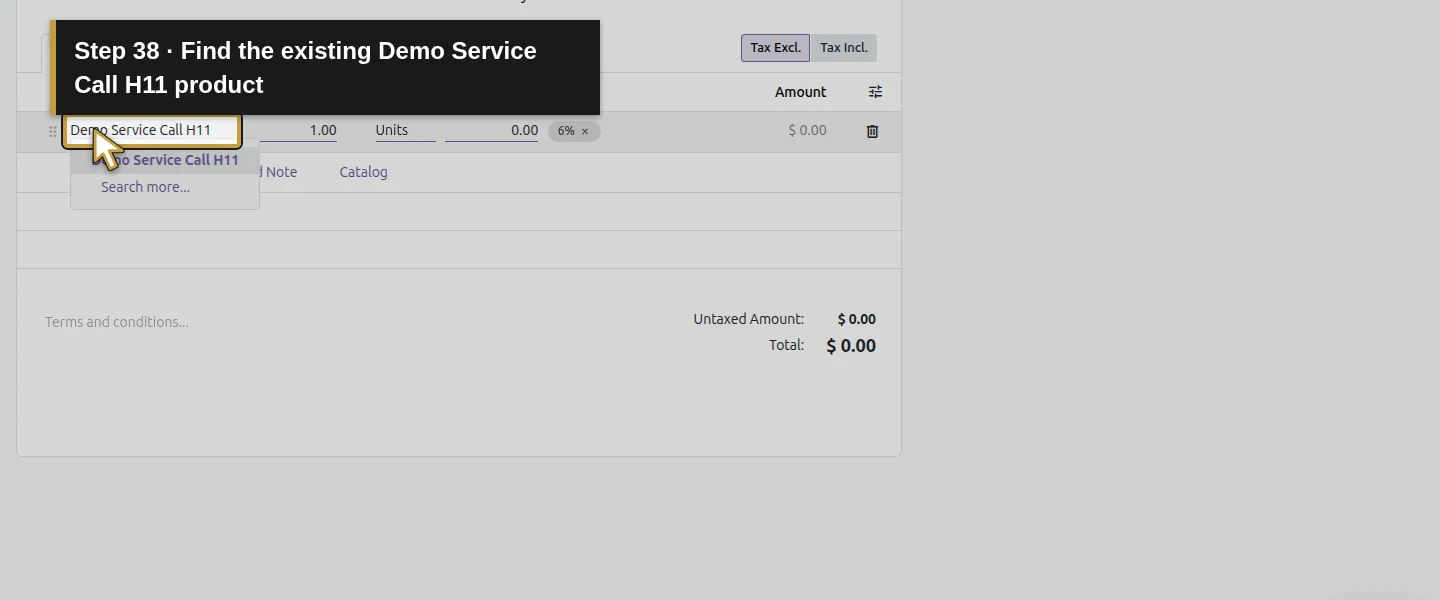Remove the 6% tax tag
Screen dimensions: 1440x600
[585, 131]
